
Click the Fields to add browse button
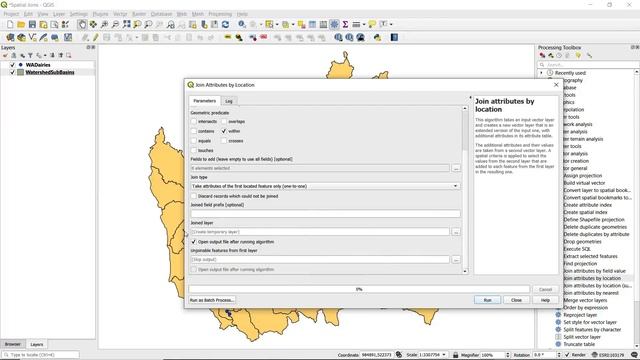(456, 168)
